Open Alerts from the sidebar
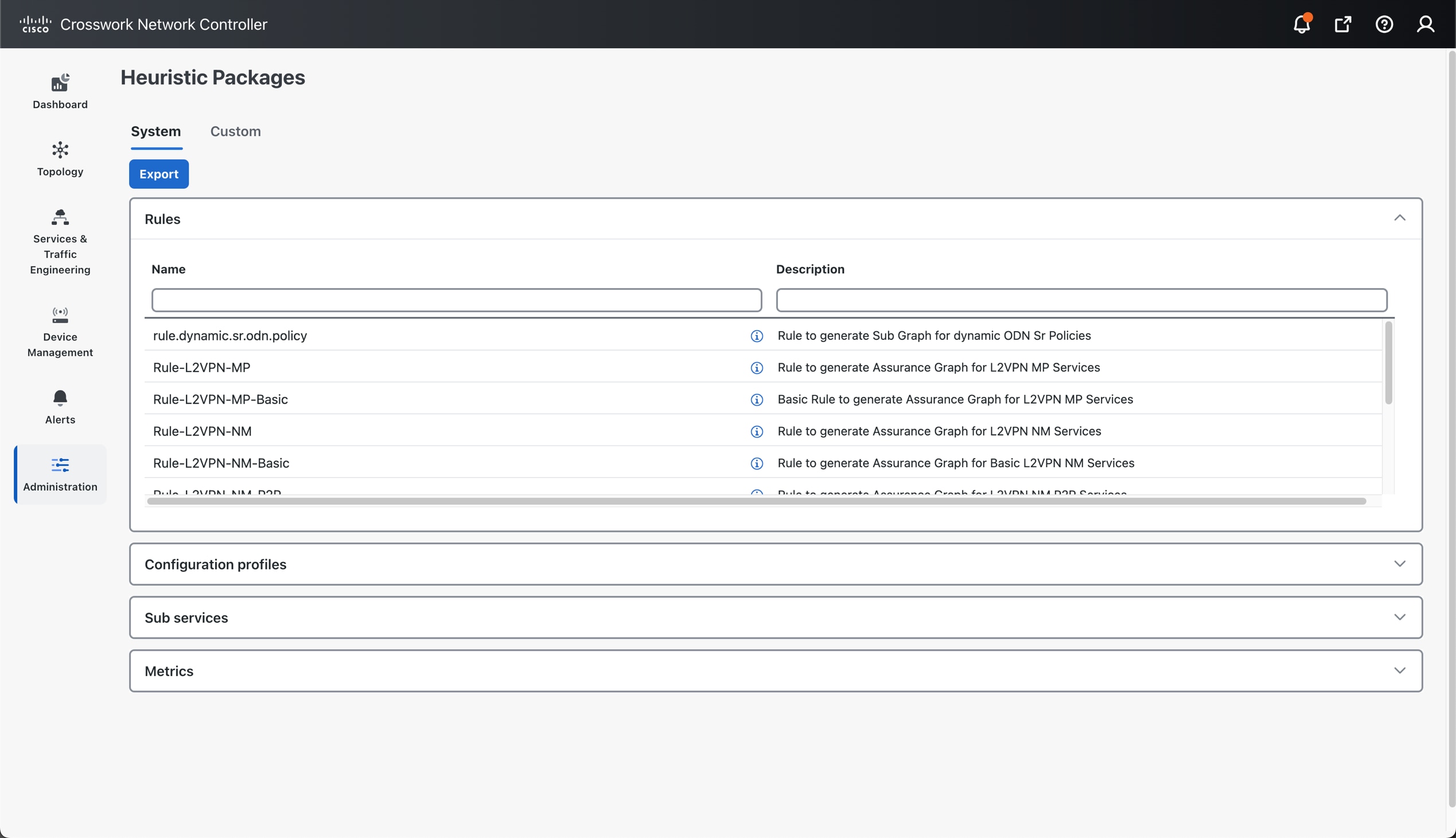The width and height of the screenshot is (1456, 838). click(x=60, y=407)
